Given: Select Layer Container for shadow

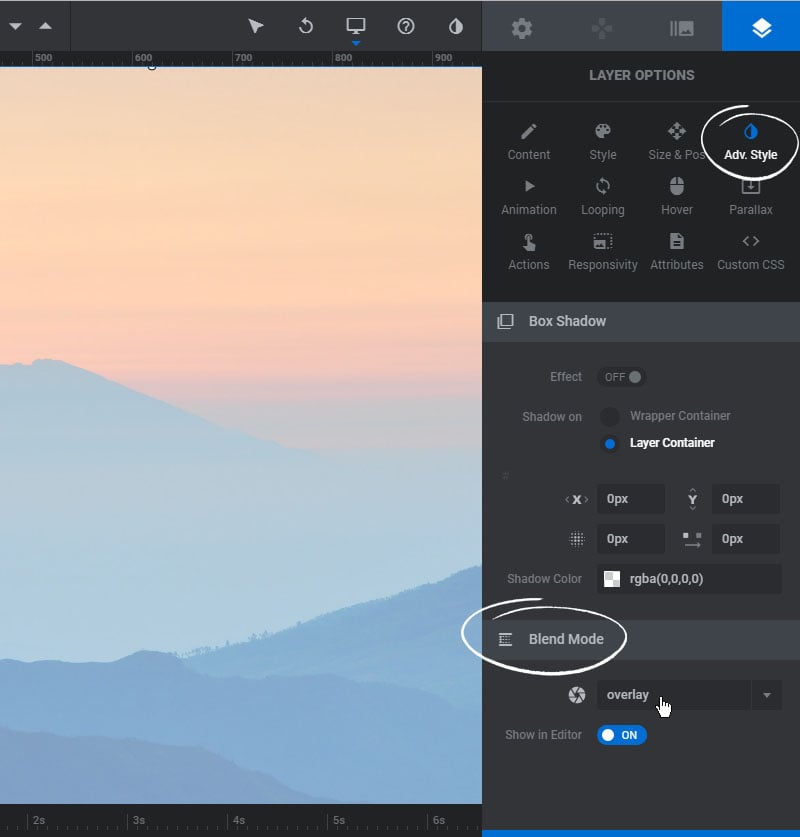Looking at the screenshot, I should (609, 444).
